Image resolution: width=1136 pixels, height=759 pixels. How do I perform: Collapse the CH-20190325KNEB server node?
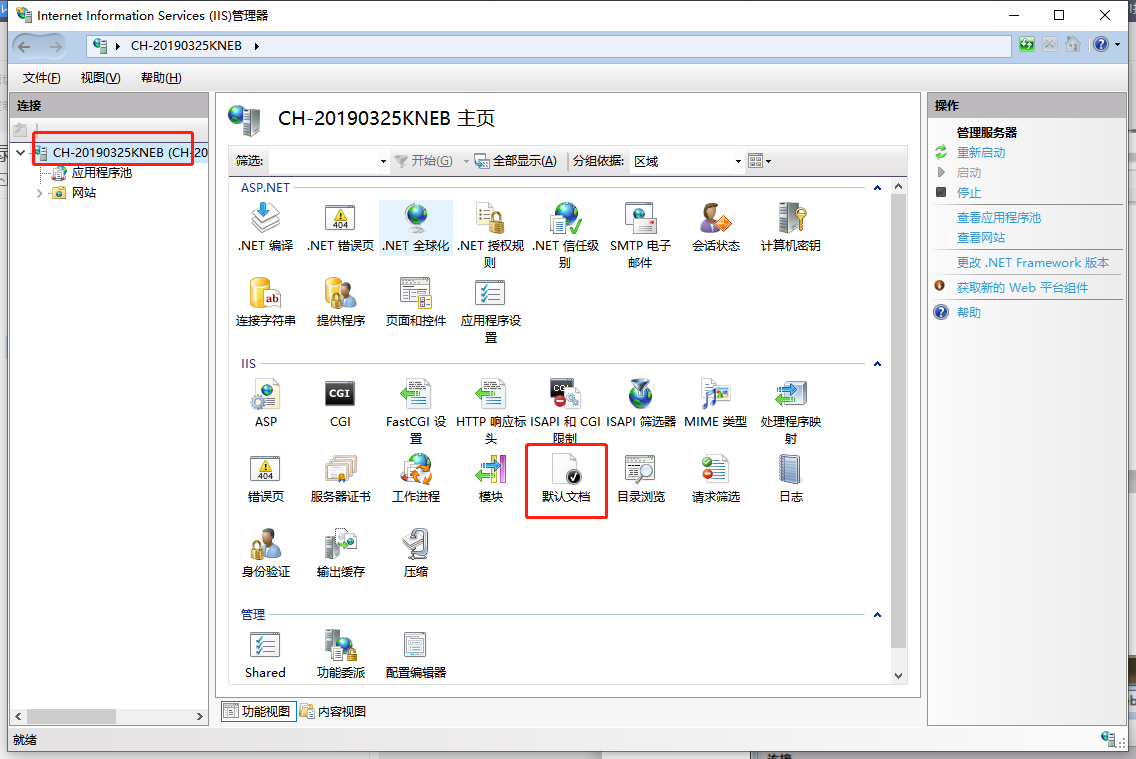click(x=21, y=153)
